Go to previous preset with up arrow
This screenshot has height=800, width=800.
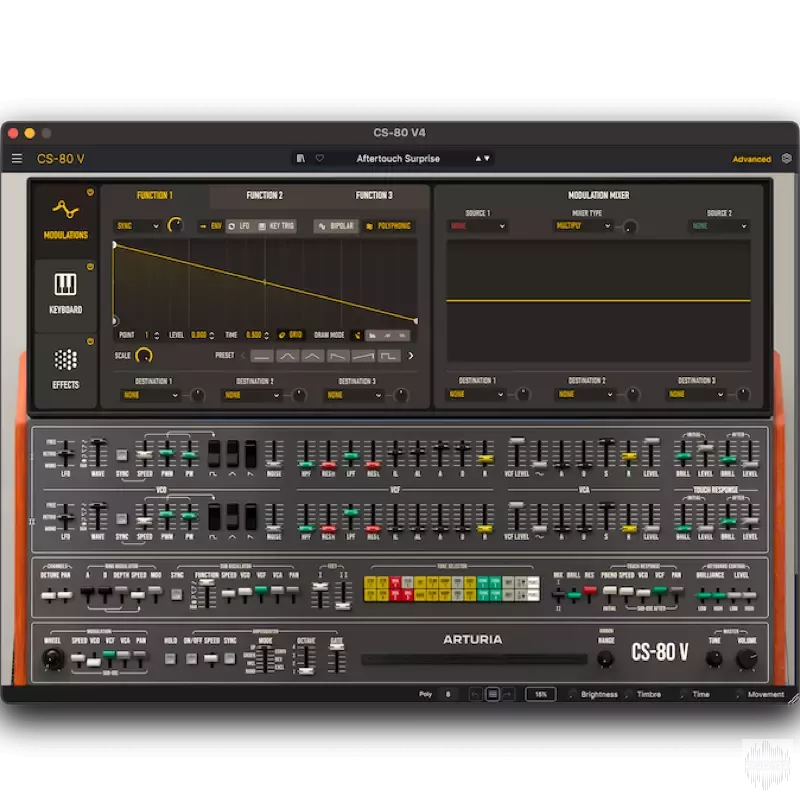tap(478, 159)
